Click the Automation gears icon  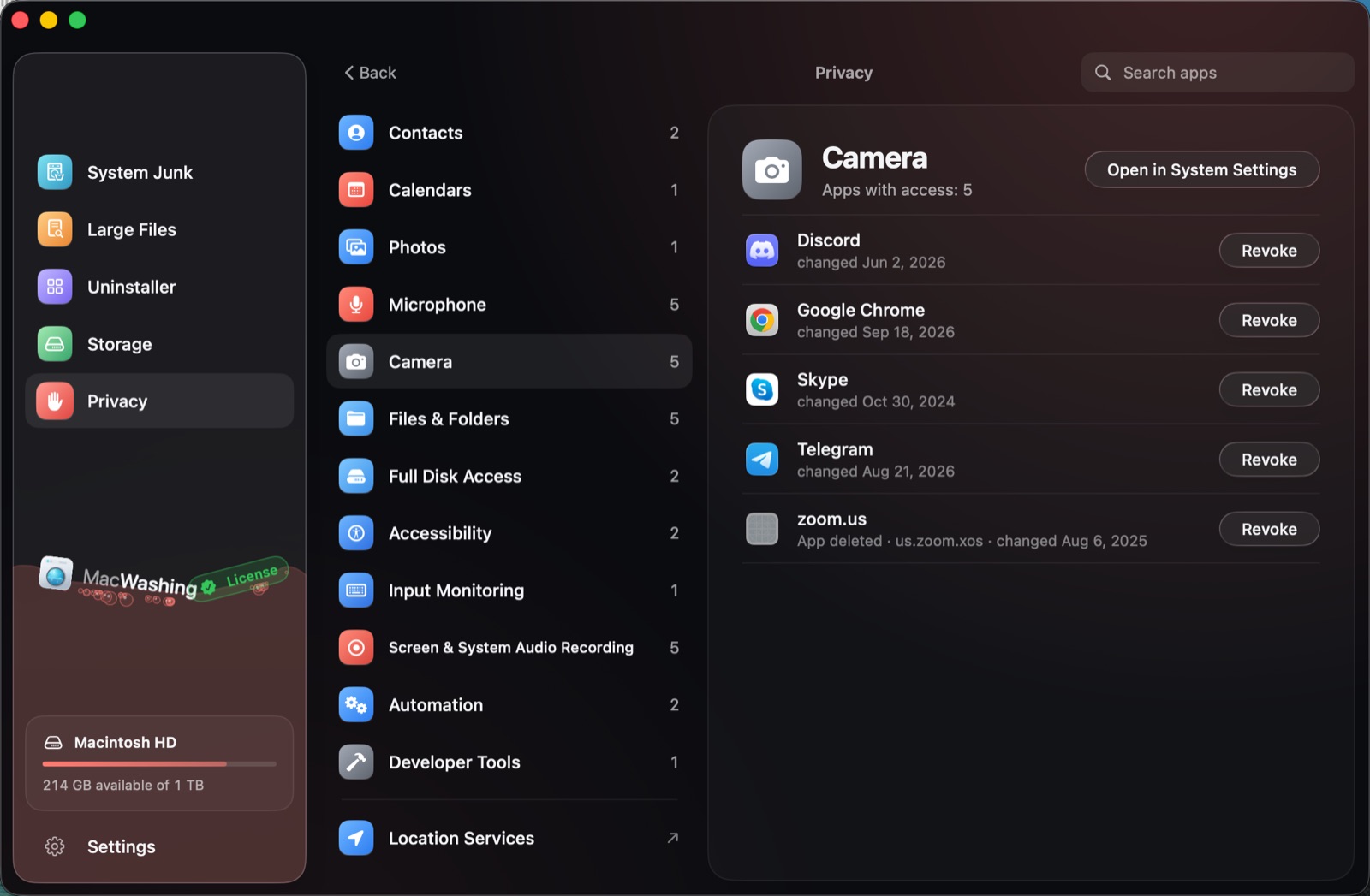coord(356,705)
